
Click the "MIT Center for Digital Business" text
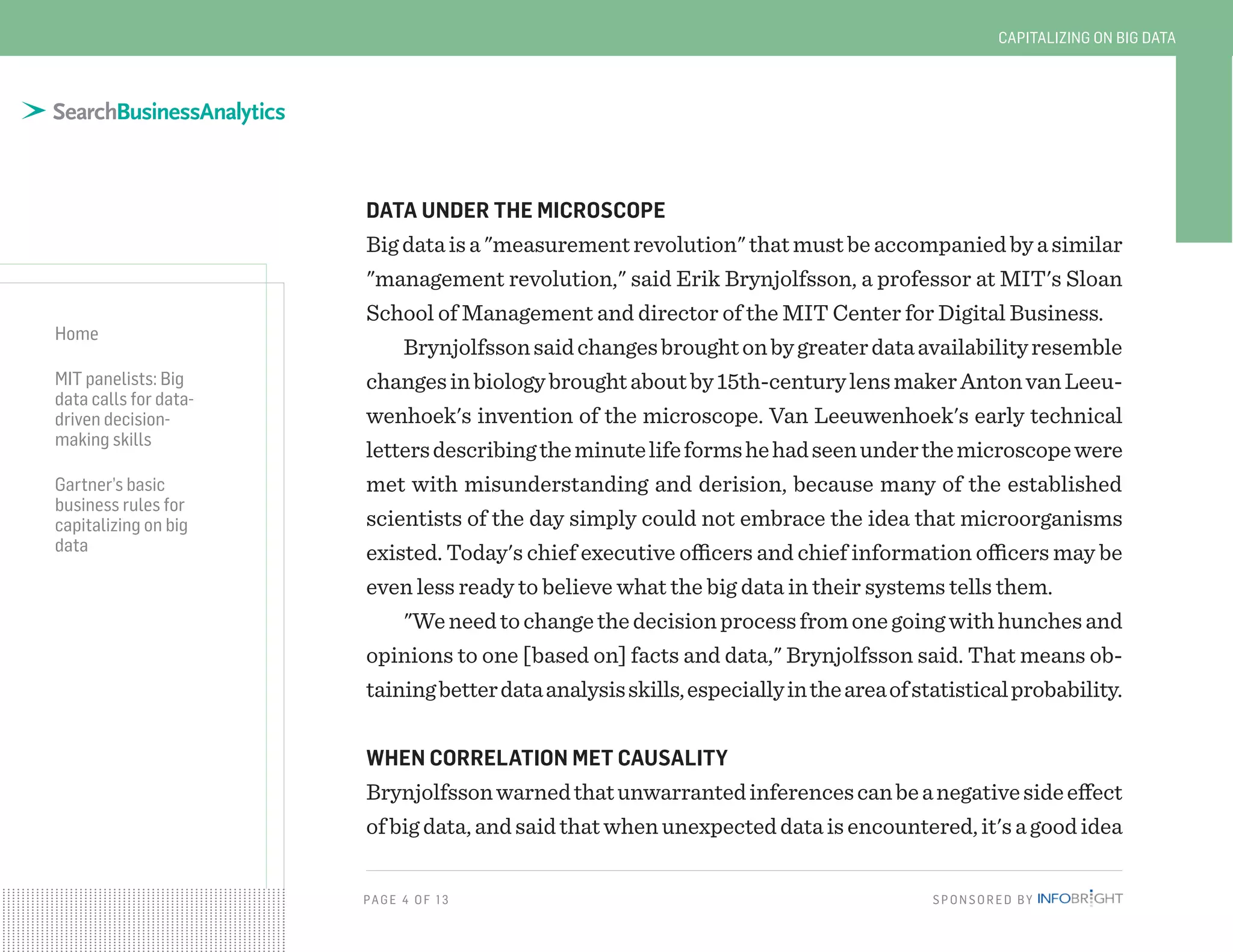pyautogui.click(x=941, y=313)
